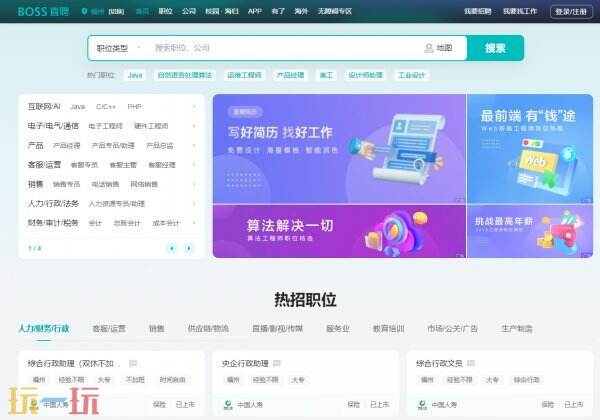The image size is (600, 420).
Task: Click the location pin icon in header
Action: coord(85,11)
